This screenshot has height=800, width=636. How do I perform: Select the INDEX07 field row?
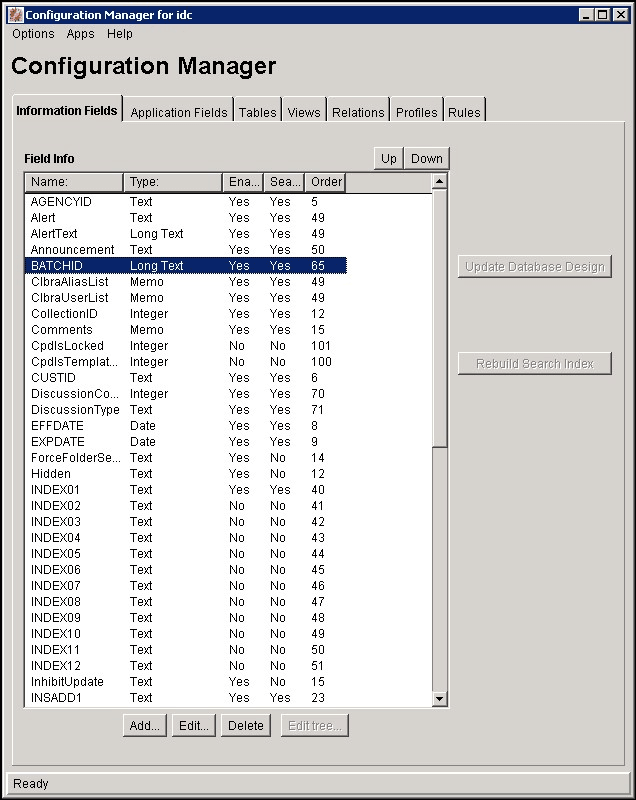tap(186, 586)
